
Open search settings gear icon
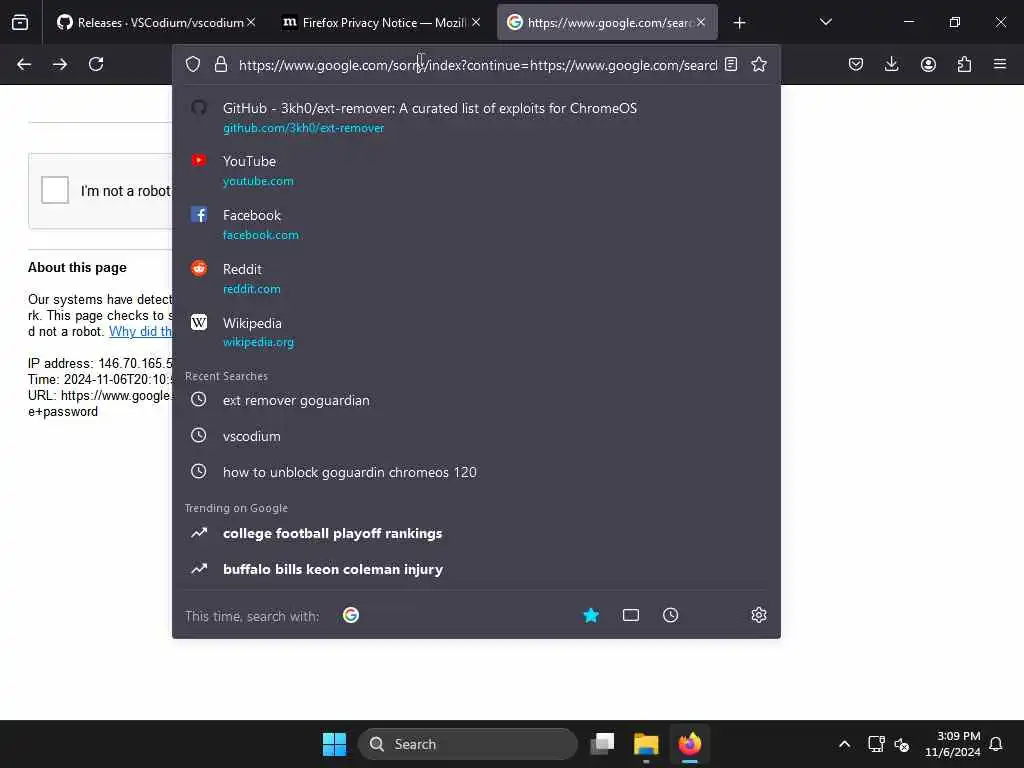759,615
